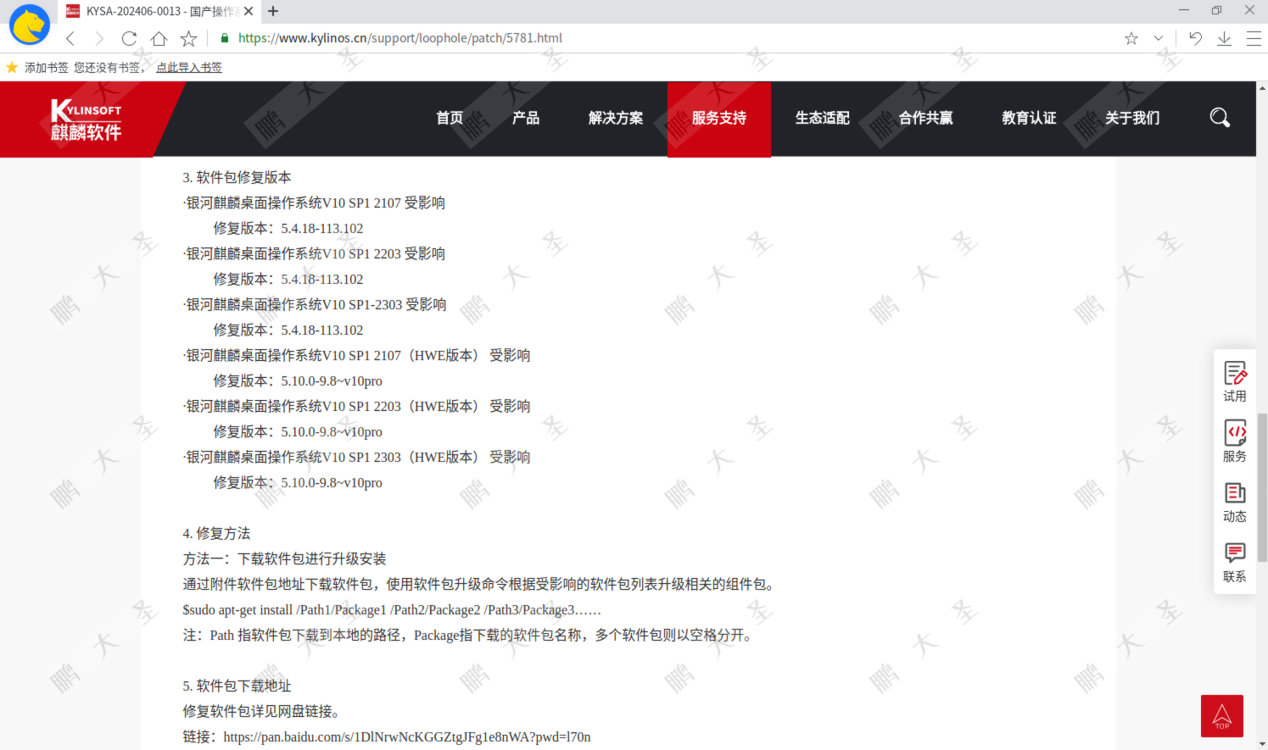Image resolution: width=1268 pixels, height=750 pixels.
Task: Open the 服务支持 nav menu
Action: pyautogui.click(x=719, y=118)
